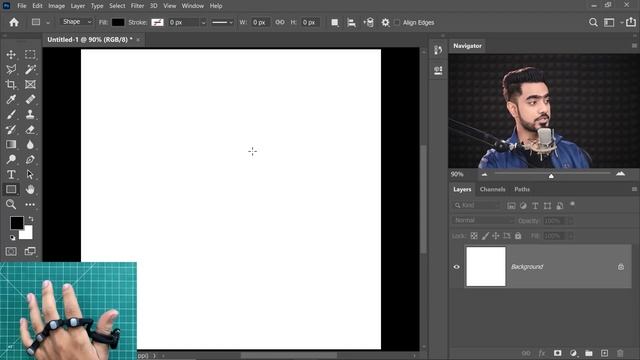
Task: Select the Healing Brush tool
Action: [x=30, y=100]
